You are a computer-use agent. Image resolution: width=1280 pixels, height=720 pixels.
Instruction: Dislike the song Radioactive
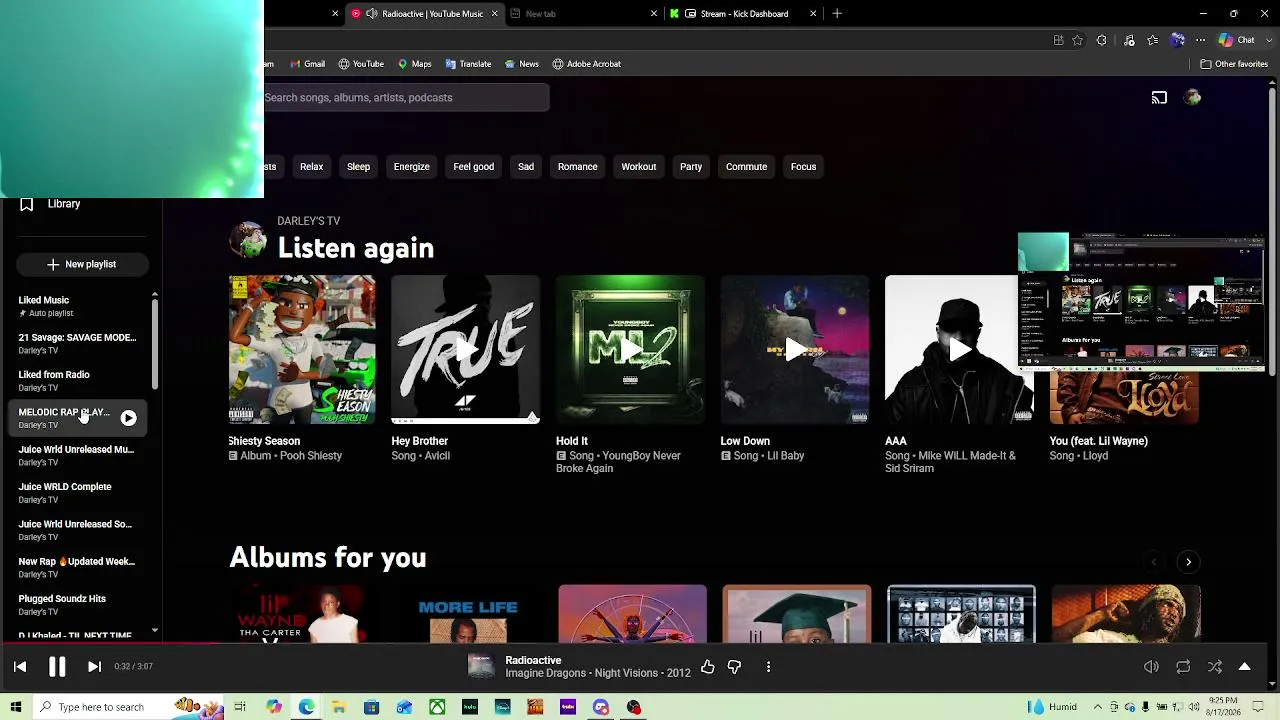coord(734,667)
